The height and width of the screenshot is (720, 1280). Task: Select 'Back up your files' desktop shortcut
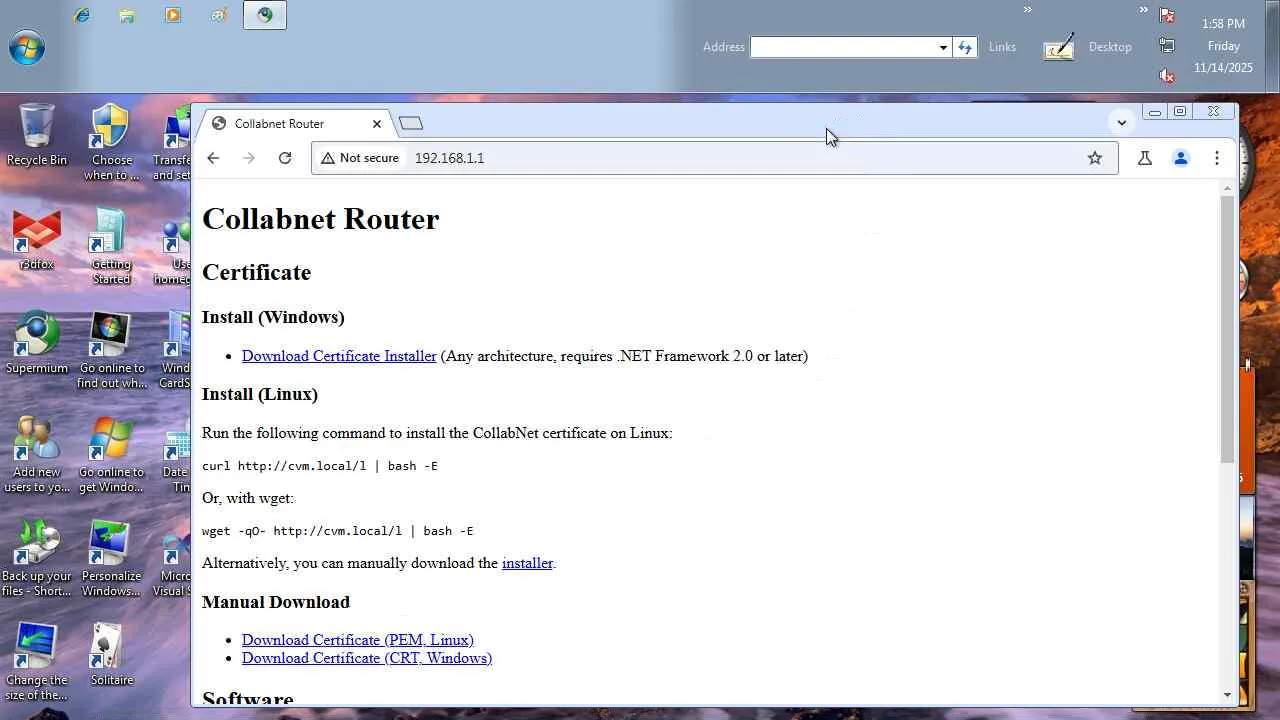click(37, 559)
